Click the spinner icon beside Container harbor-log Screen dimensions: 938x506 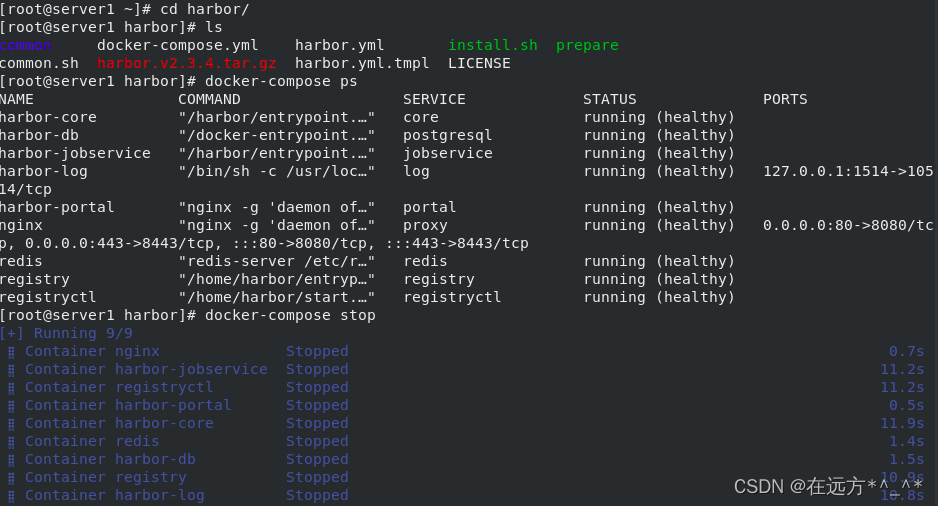click(x=11, y=496)
